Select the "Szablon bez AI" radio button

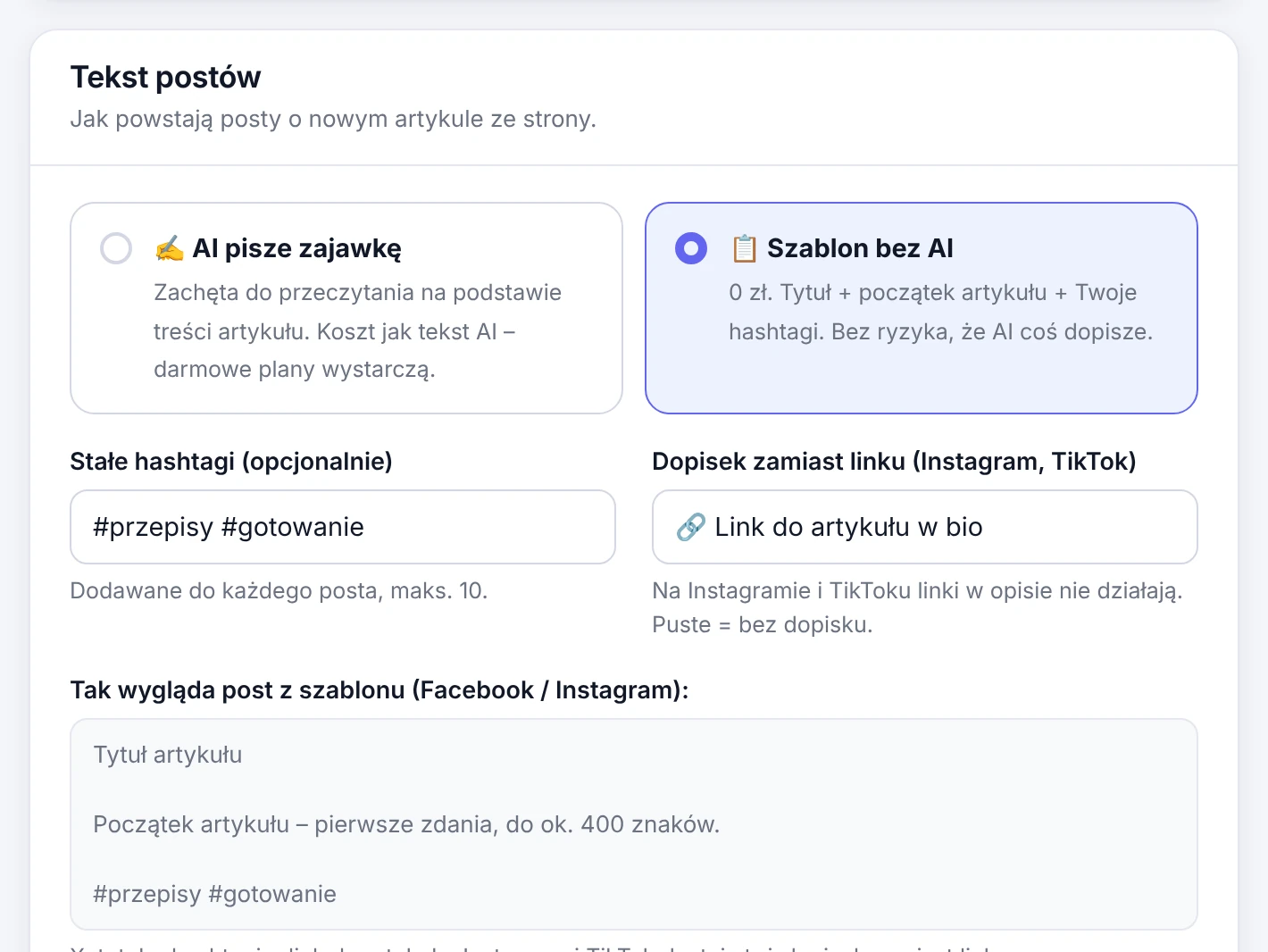pyautogui.click(x=691, y=248)
